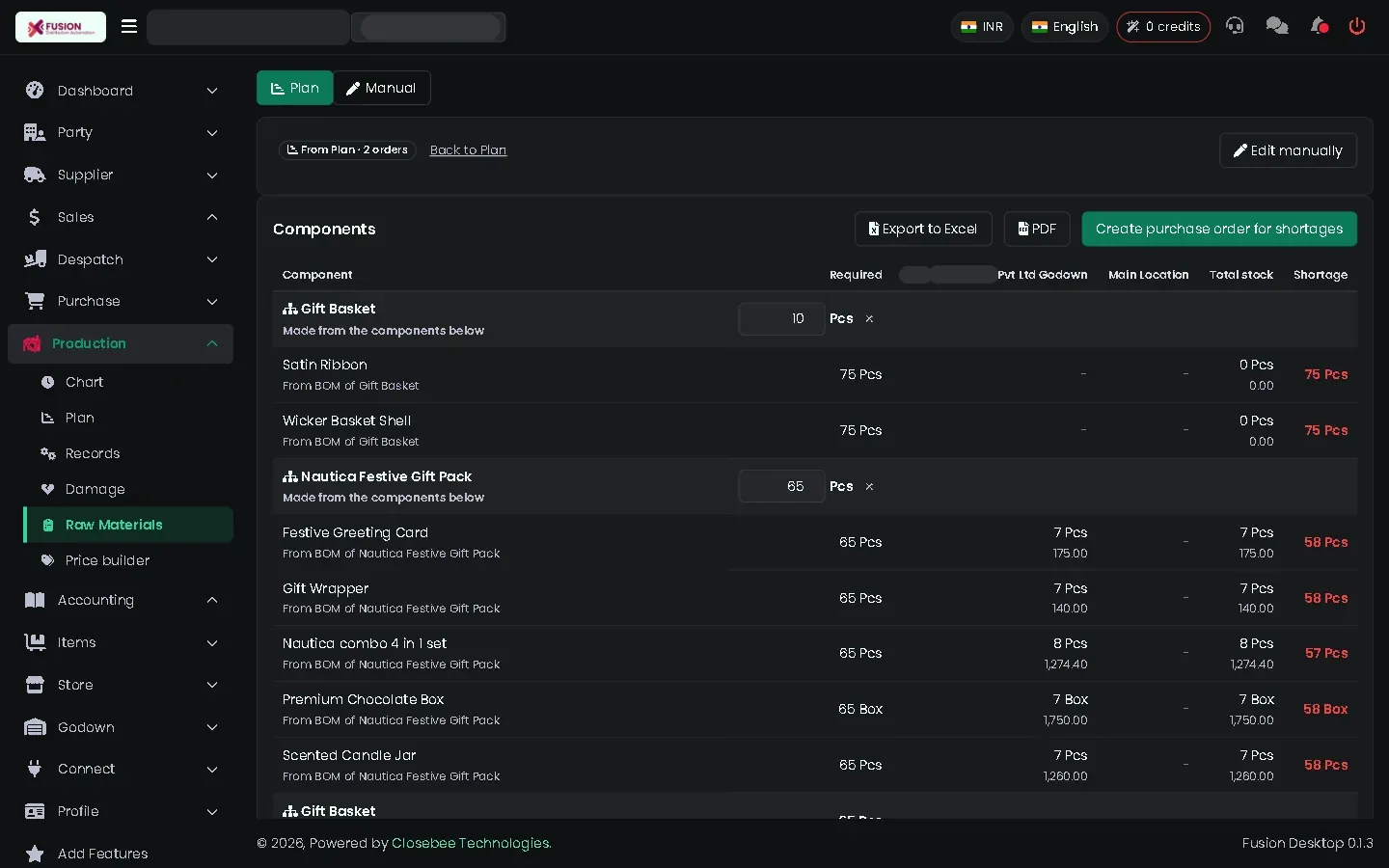
Task: Click the Party sidebar icon
Action: (x=35, y=132)
